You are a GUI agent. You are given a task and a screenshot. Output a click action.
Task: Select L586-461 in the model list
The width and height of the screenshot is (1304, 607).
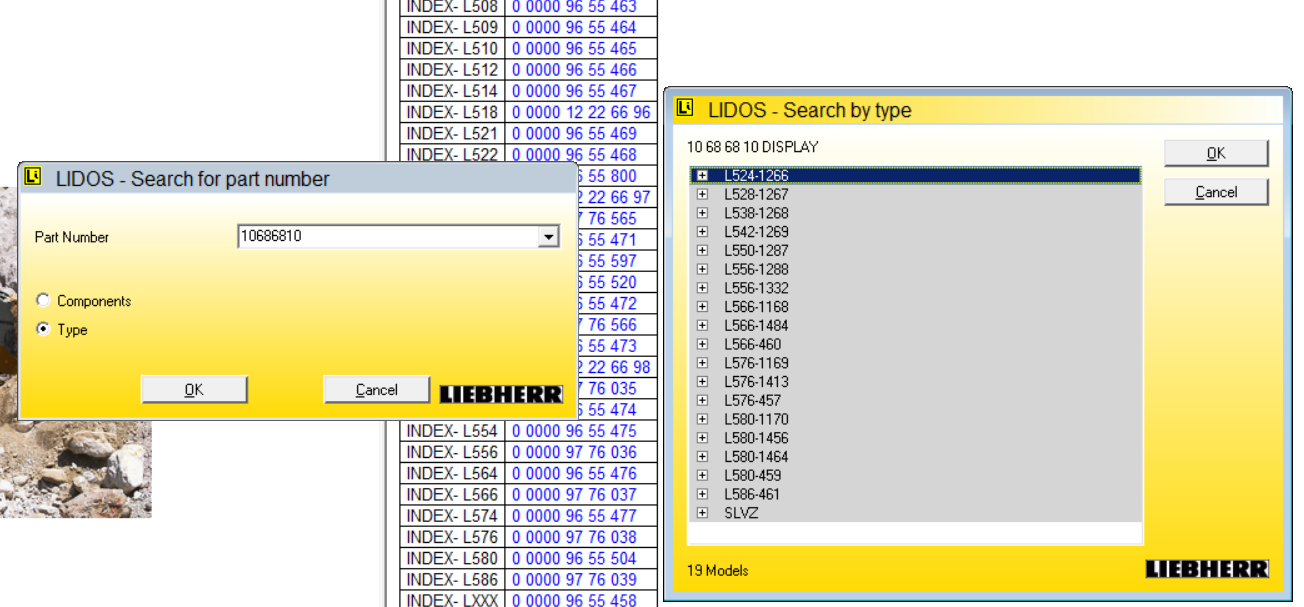click(x=753, y=494)
